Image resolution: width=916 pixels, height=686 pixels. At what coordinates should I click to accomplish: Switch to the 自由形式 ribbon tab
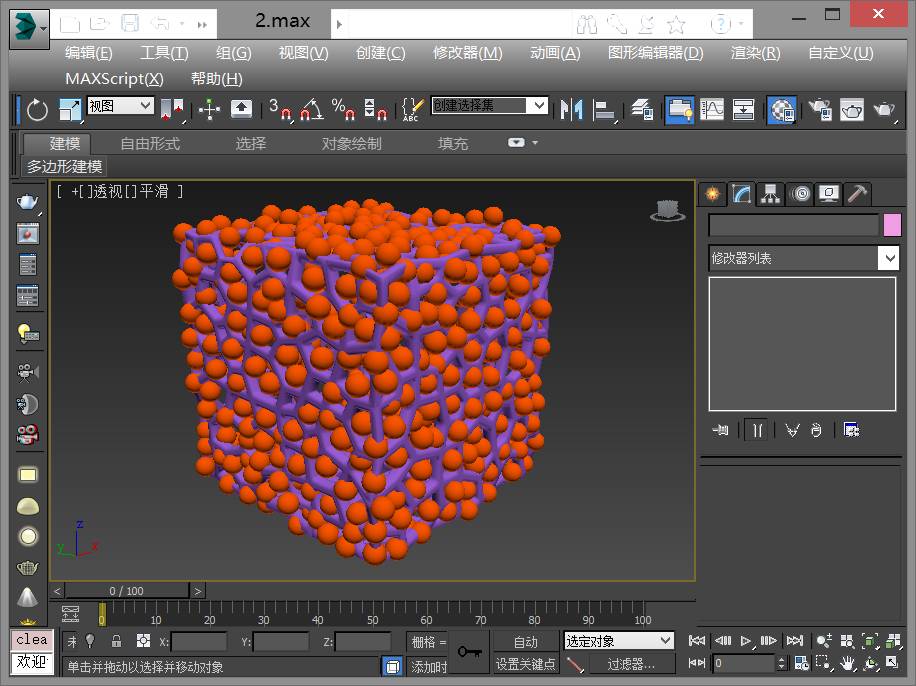coord(150,143)
